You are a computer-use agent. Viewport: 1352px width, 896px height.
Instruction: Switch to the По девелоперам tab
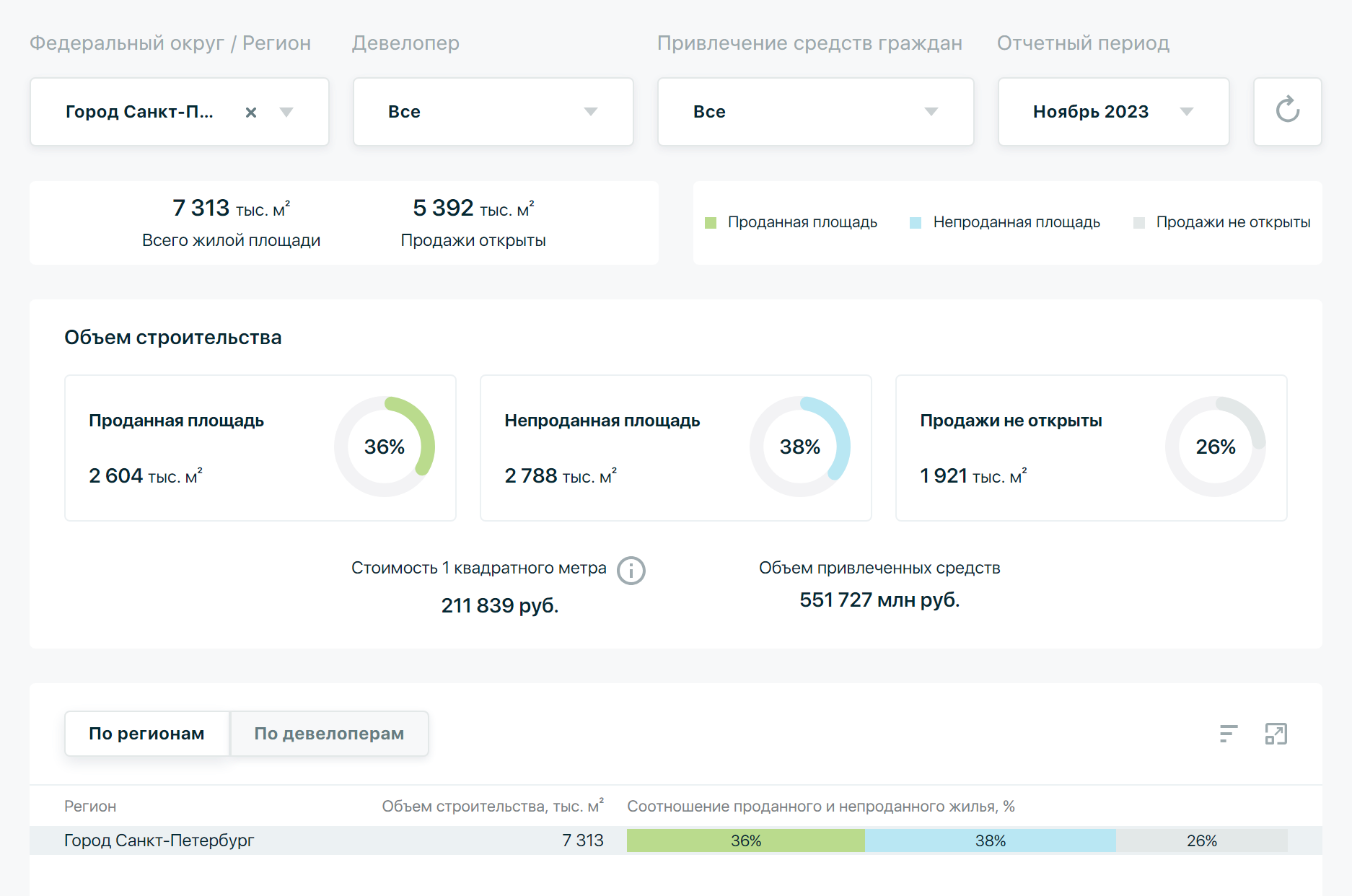pos(329,734)
